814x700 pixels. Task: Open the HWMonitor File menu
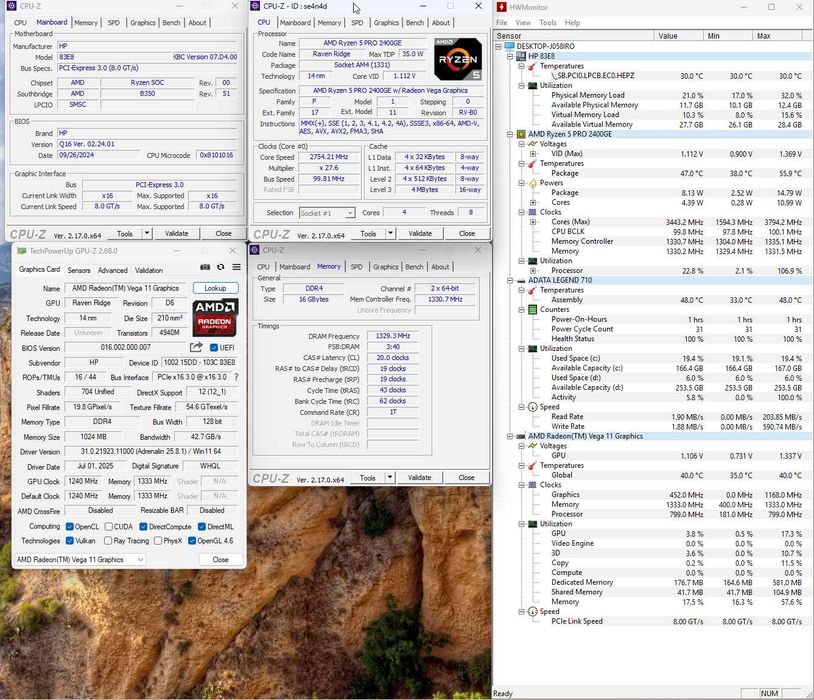click(501, 23)
